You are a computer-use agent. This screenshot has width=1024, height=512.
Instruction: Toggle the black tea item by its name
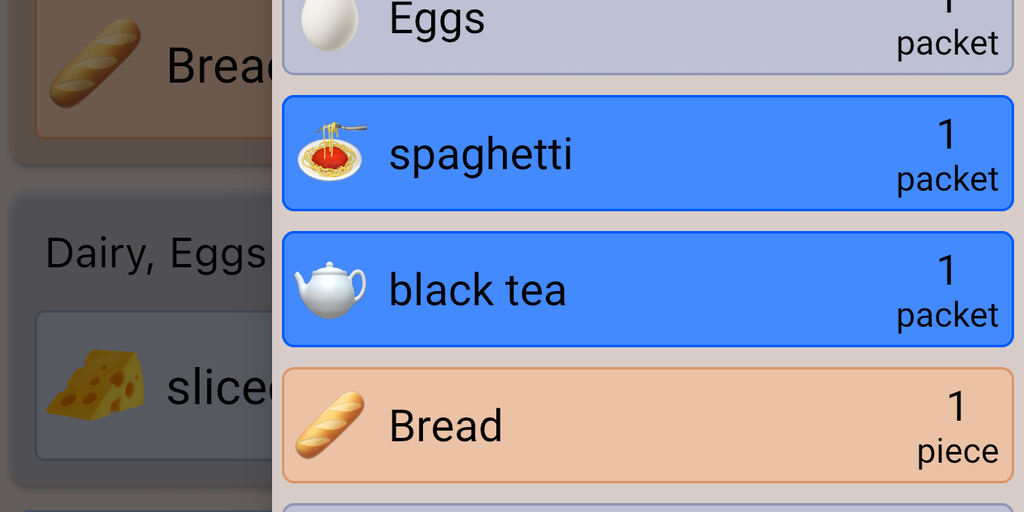click(477, 291)
